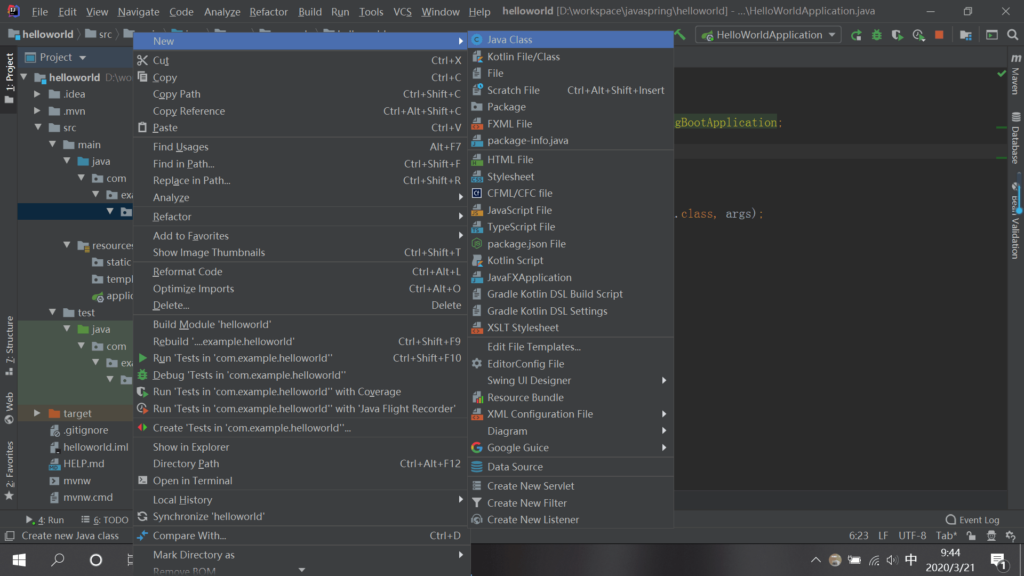Click the Package folder icon
This screenshot has height=576, width=1024.
point(477,106)
